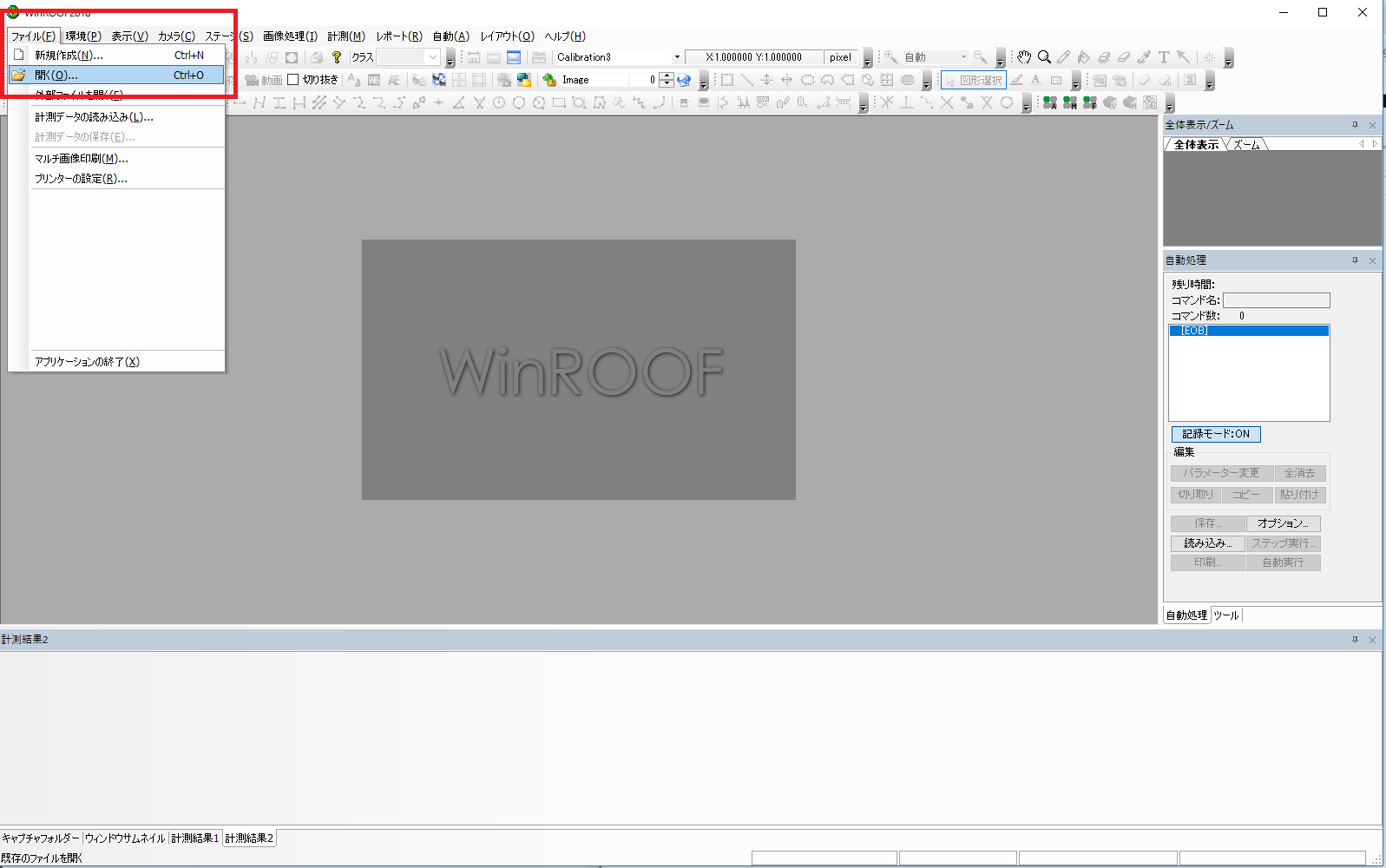Pin the 全体表示/ズーム panel
The width and height of the screenshot is (1386, 868).
pos(1355,125)
